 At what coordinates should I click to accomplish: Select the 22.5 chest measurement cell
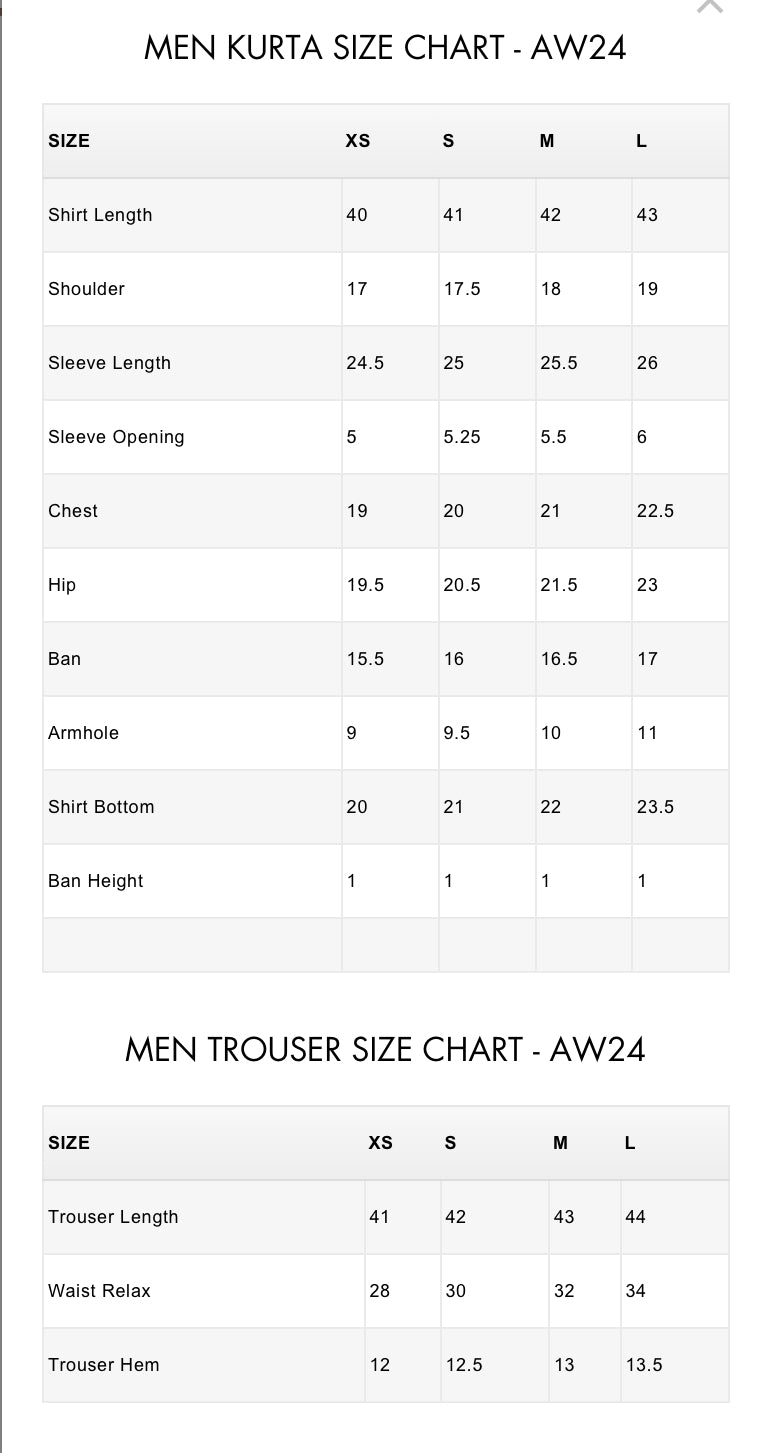click(x=655, y=511)
